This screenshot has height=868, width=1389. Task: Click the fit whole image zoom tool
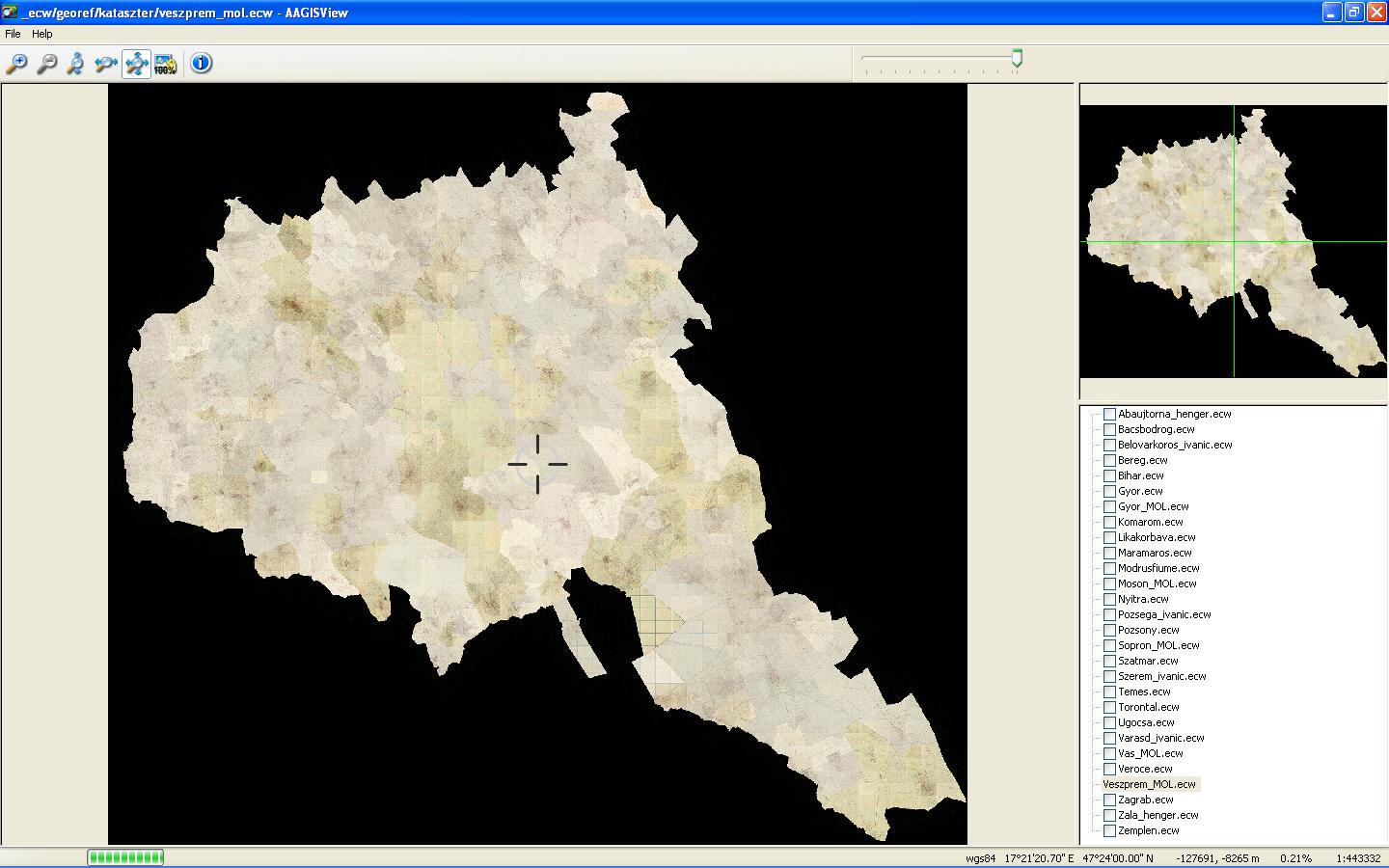(136, 64)
